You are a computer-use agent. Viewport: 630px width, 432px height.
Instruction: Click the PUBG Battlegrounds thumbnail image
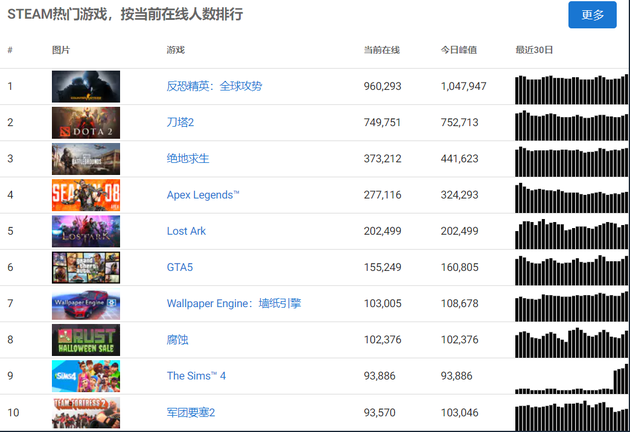coord(86,159)
